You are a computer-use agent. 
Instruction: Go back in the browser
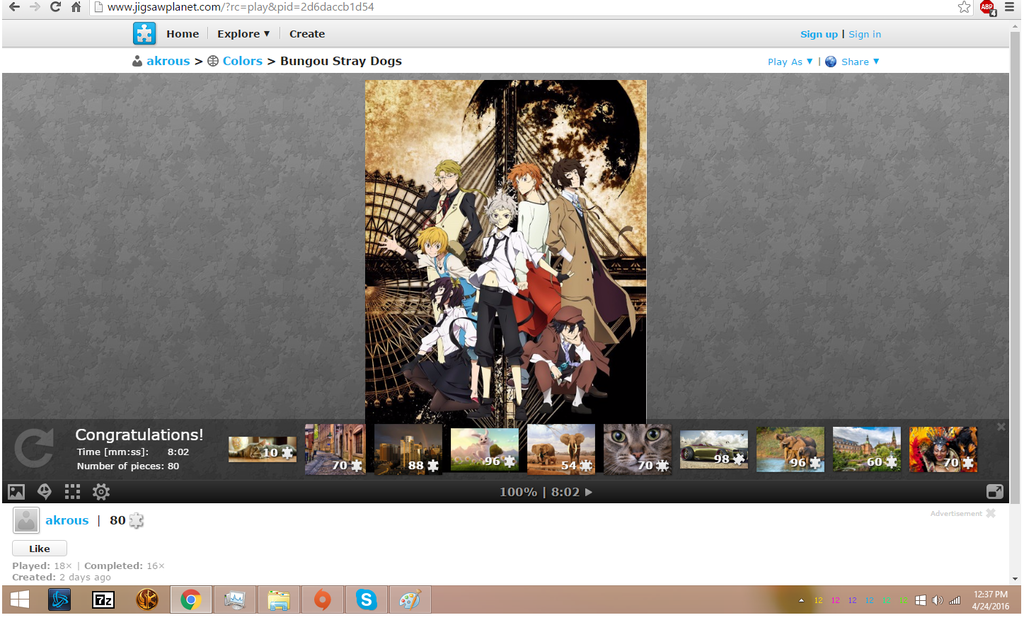[x=14, y=7]
